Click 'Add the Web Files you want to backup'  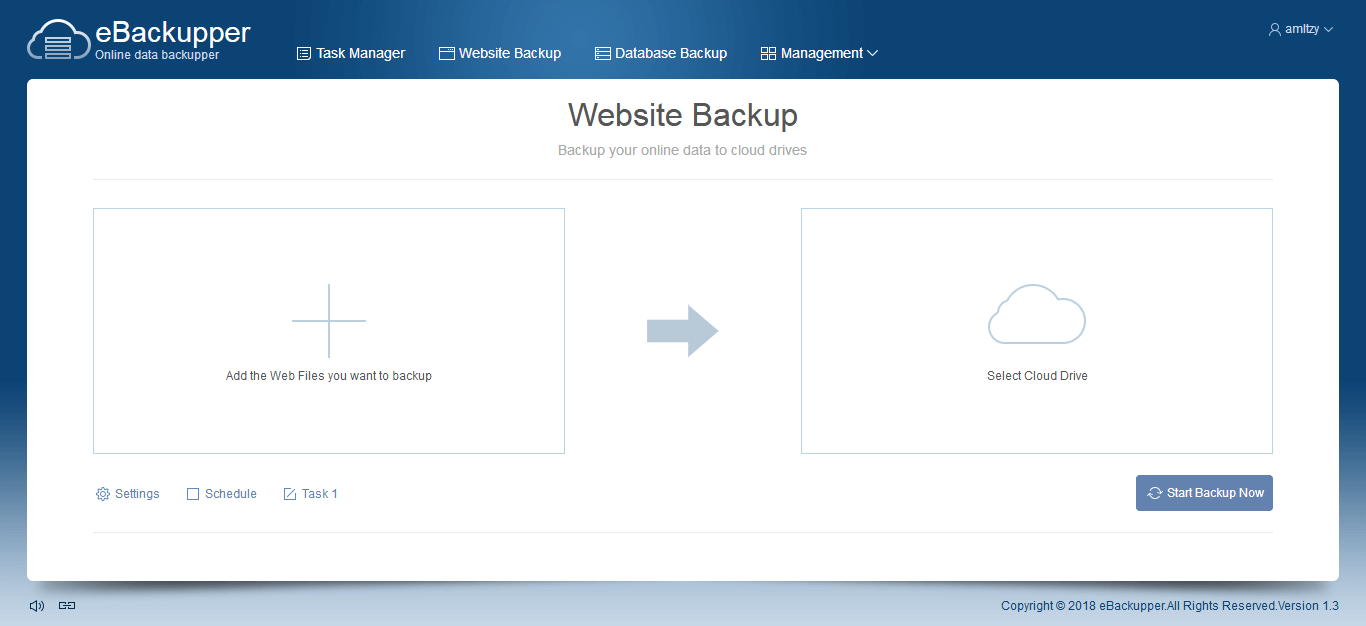[329, 376]
